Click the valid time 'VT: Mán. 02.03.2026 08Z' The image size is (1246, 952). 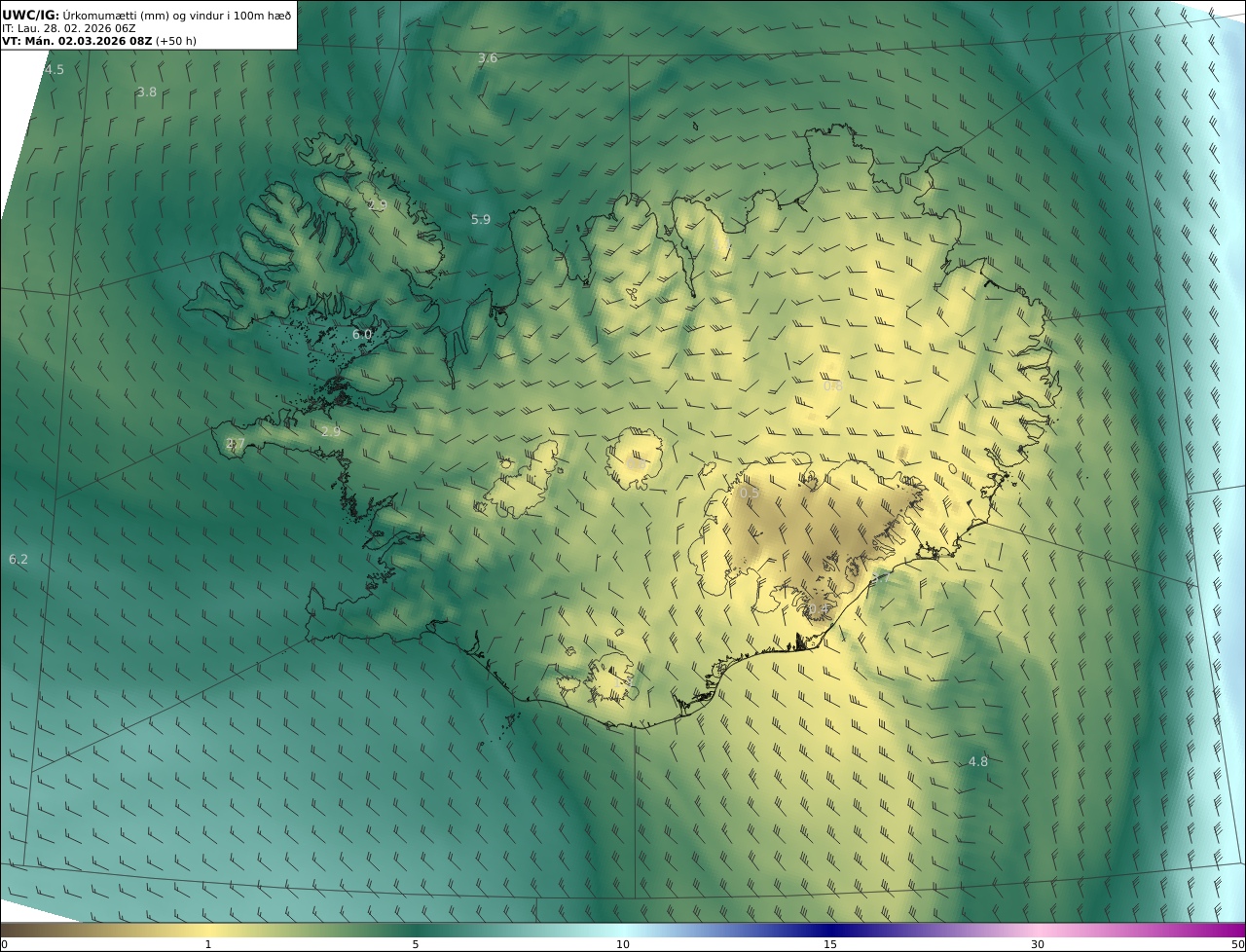78,41
